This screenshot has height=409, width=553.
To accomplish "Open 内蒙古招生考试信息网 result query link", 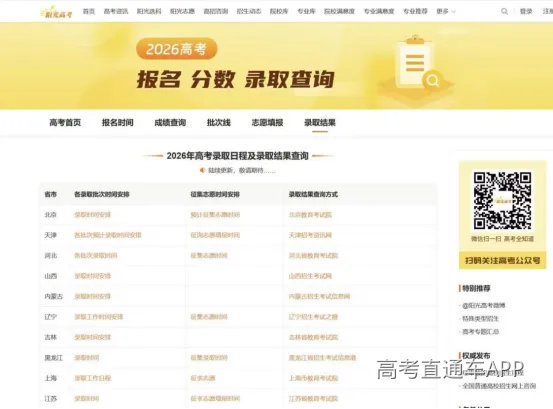I will (319, 297).
